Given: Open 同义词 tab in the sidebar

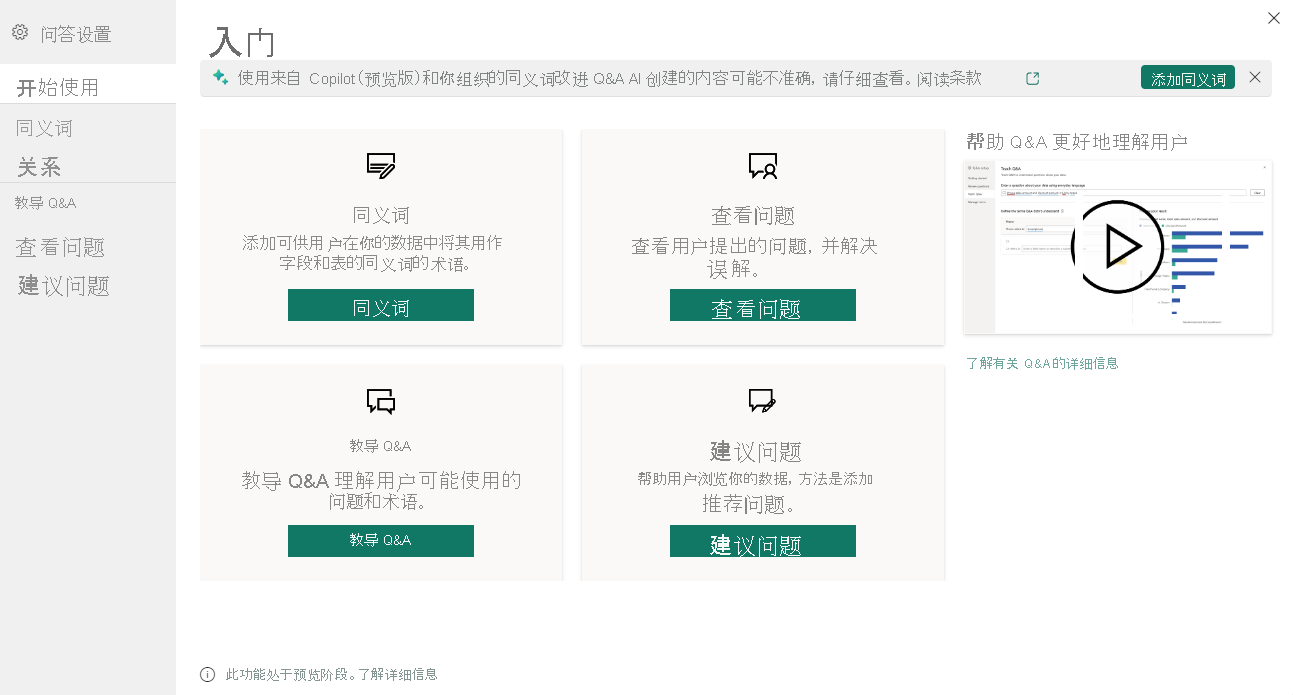Looking at the screenshot, I should [45, 128].
